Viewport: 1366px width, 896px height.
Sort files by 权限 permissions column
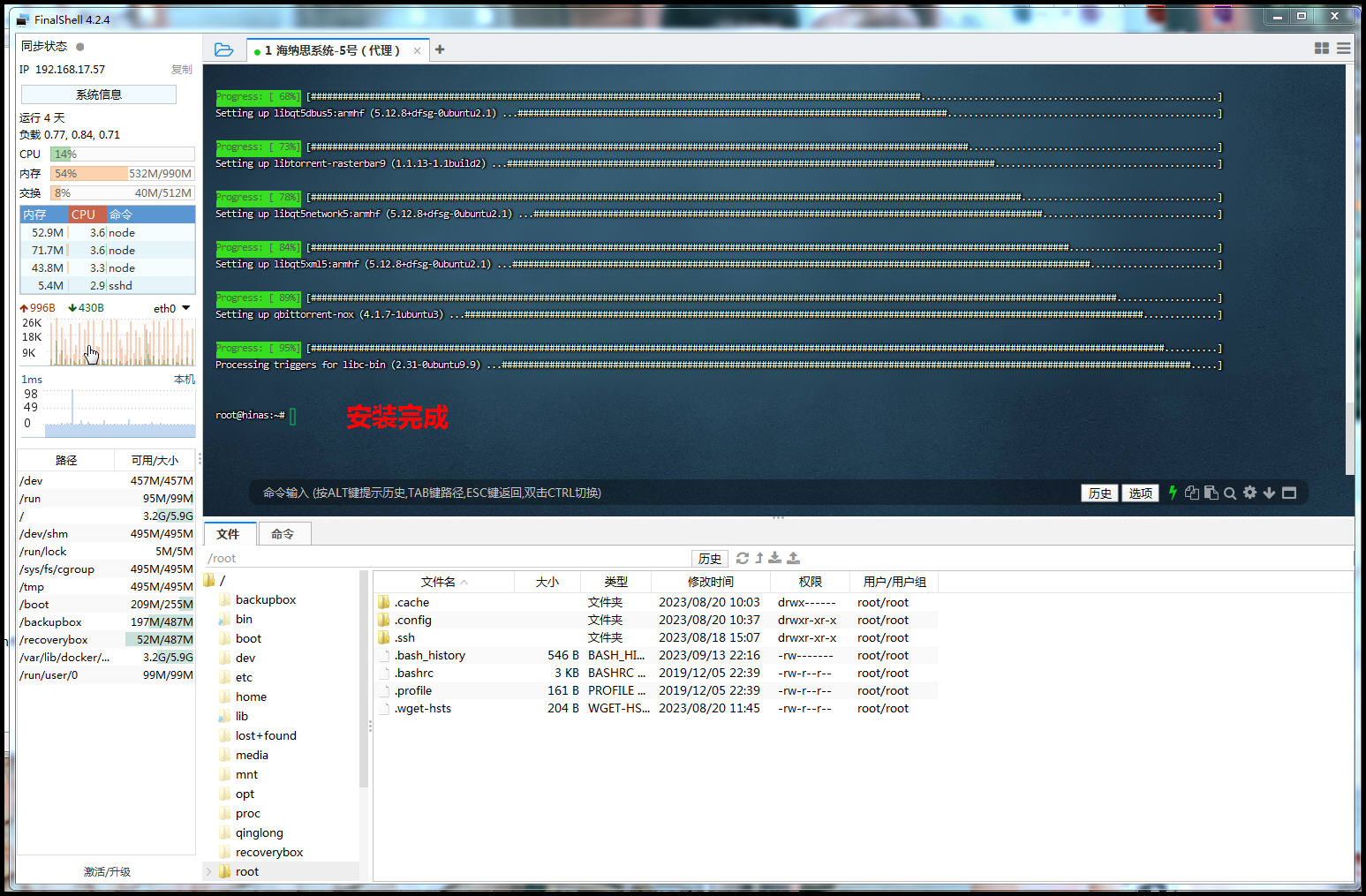coord(811,582)
